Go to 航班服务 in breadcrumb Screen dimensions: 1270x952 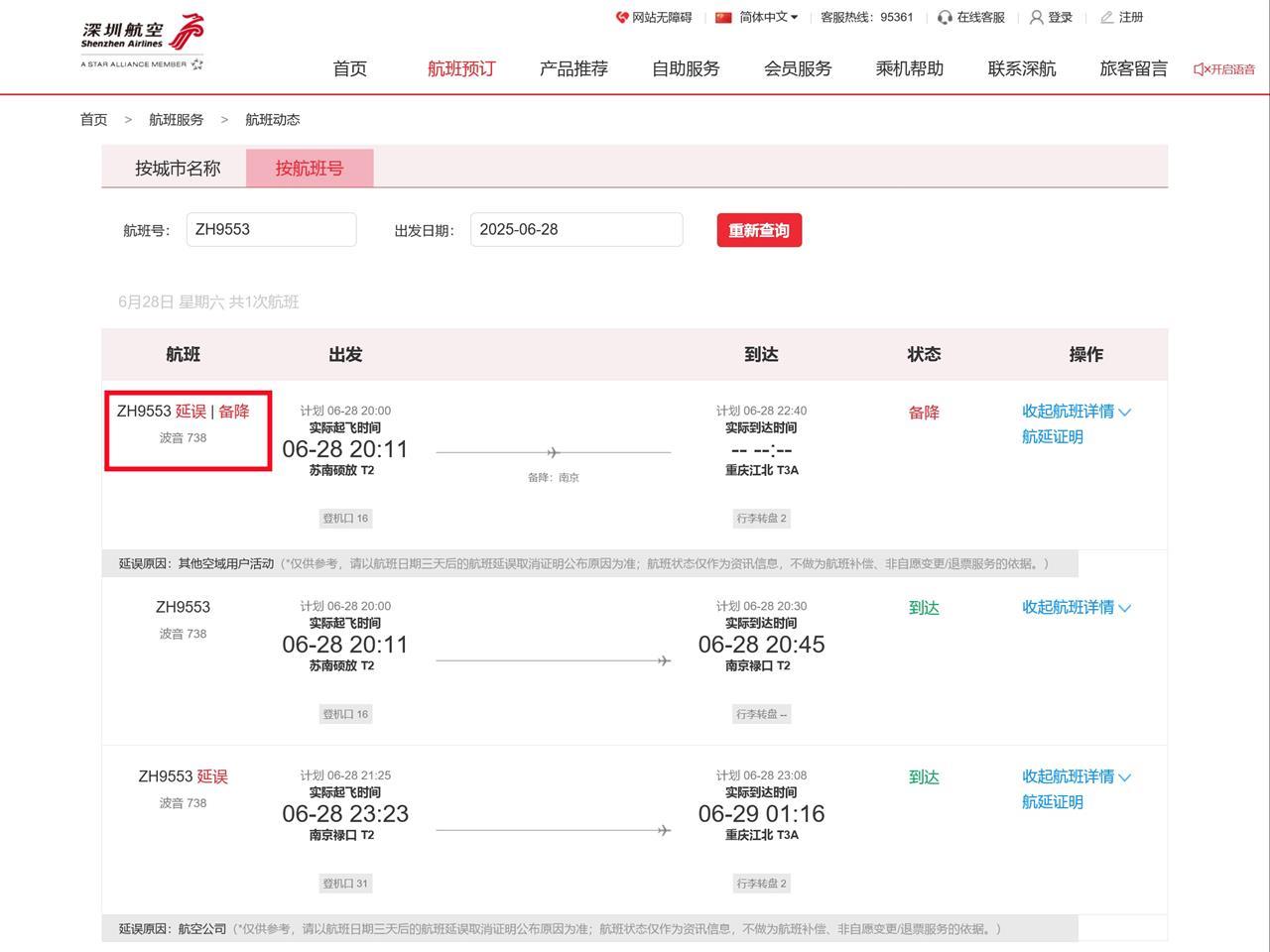[176, 119]
